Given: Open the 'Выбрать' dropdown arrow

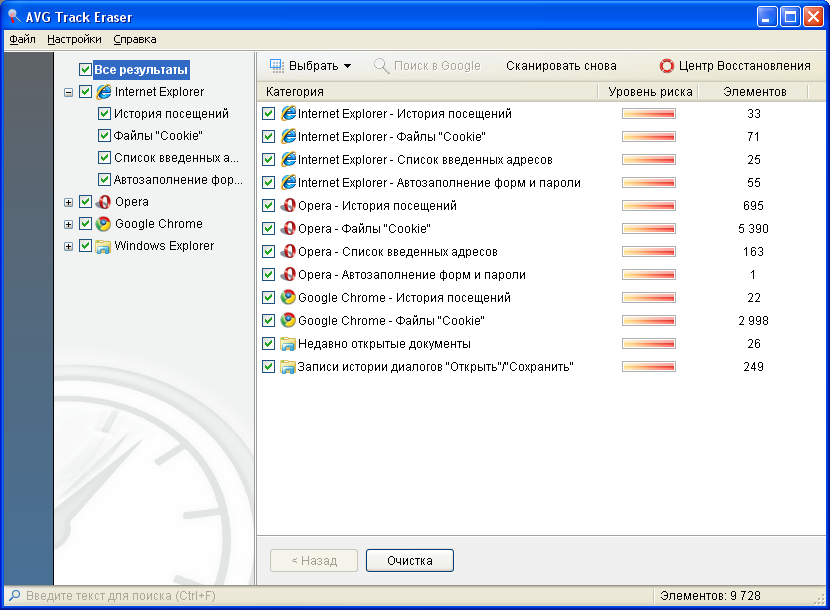Looking at the screenshot, I should (347, 66).
